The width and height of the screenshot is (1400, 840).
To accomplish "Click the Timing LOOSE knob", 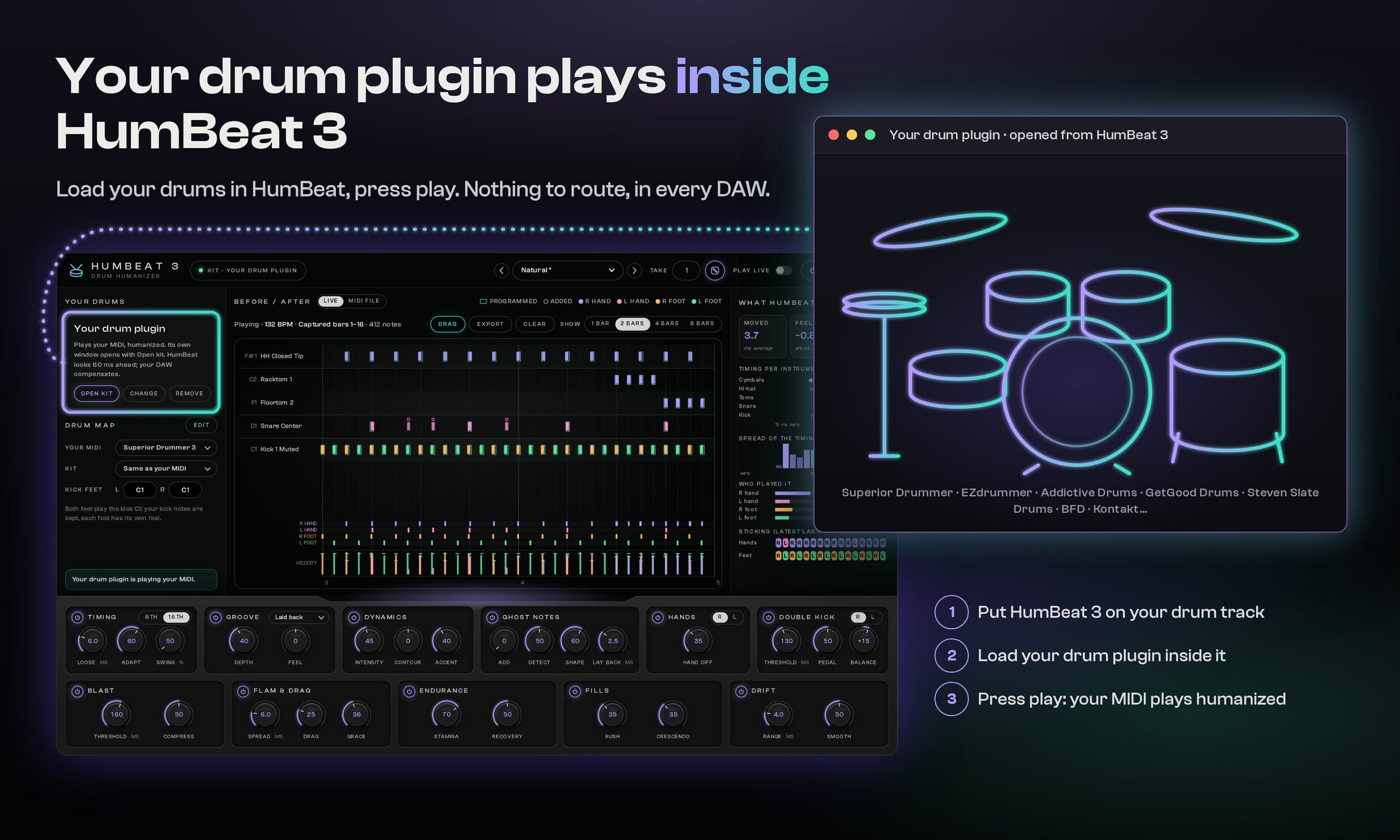I will point(92,641).
